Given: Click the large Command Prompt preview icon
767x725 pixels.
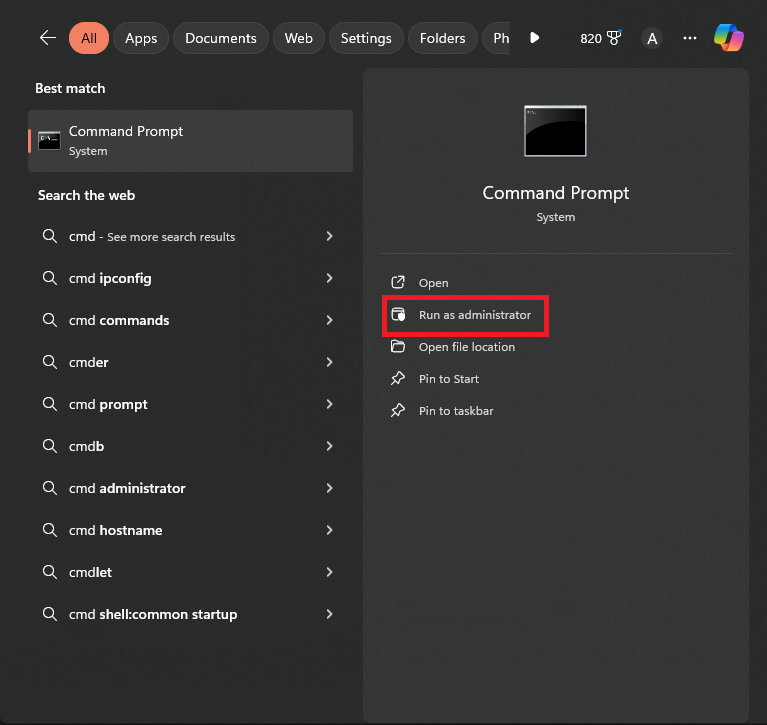Looking at the screenshot, I should [x=555, y=131].
